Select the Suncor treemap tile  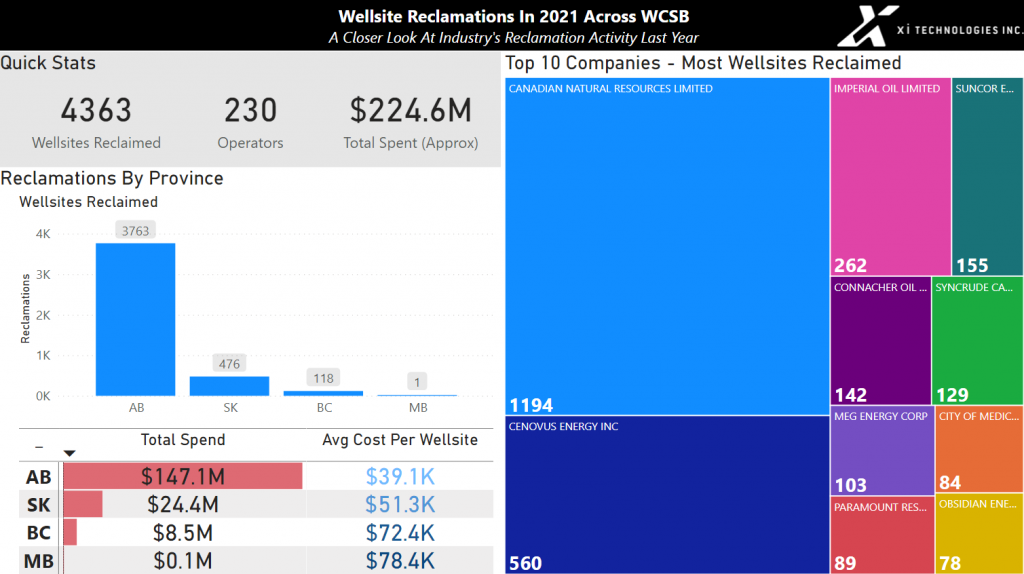[987, 177]
